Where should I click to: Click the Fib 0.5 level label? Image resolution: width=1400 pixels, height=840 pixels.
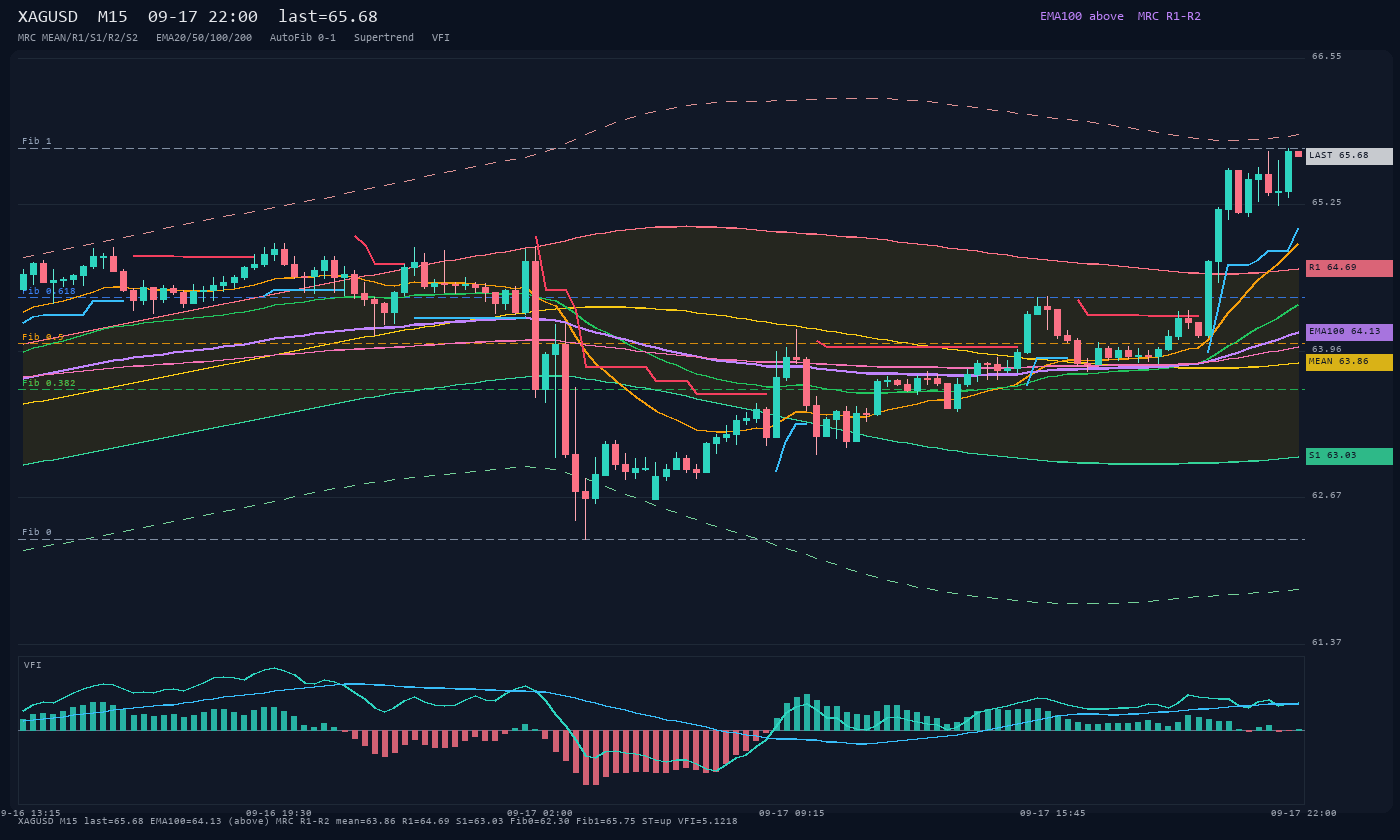pyautogui.click(x=43, y=337)
